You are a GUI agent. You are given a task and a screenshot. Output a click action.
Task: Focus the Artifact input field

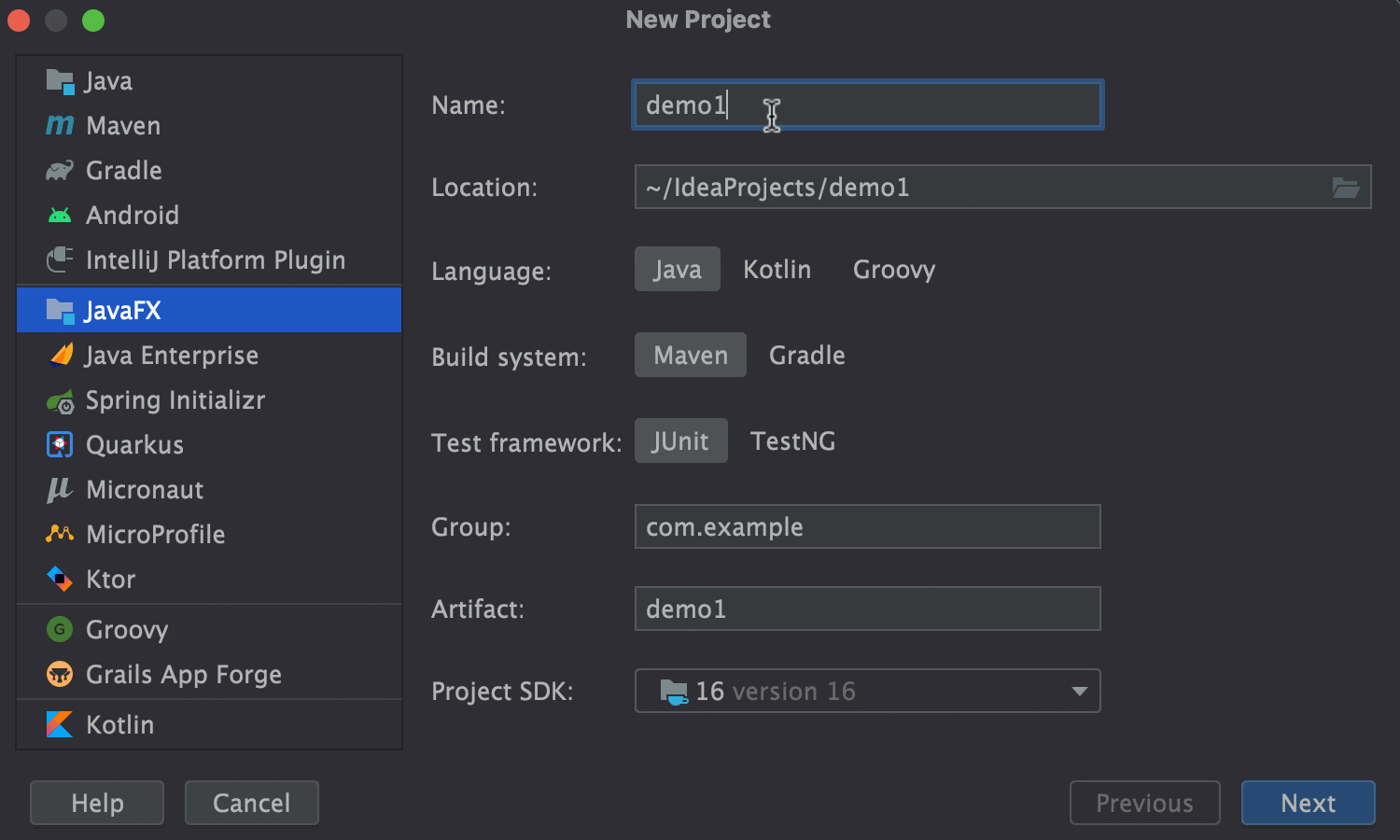(867, 609)
